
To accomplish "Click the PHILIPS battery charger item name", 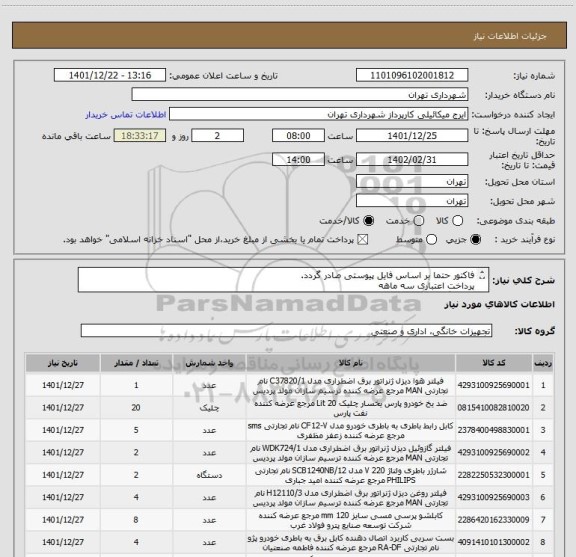I will tap(350, 475).
